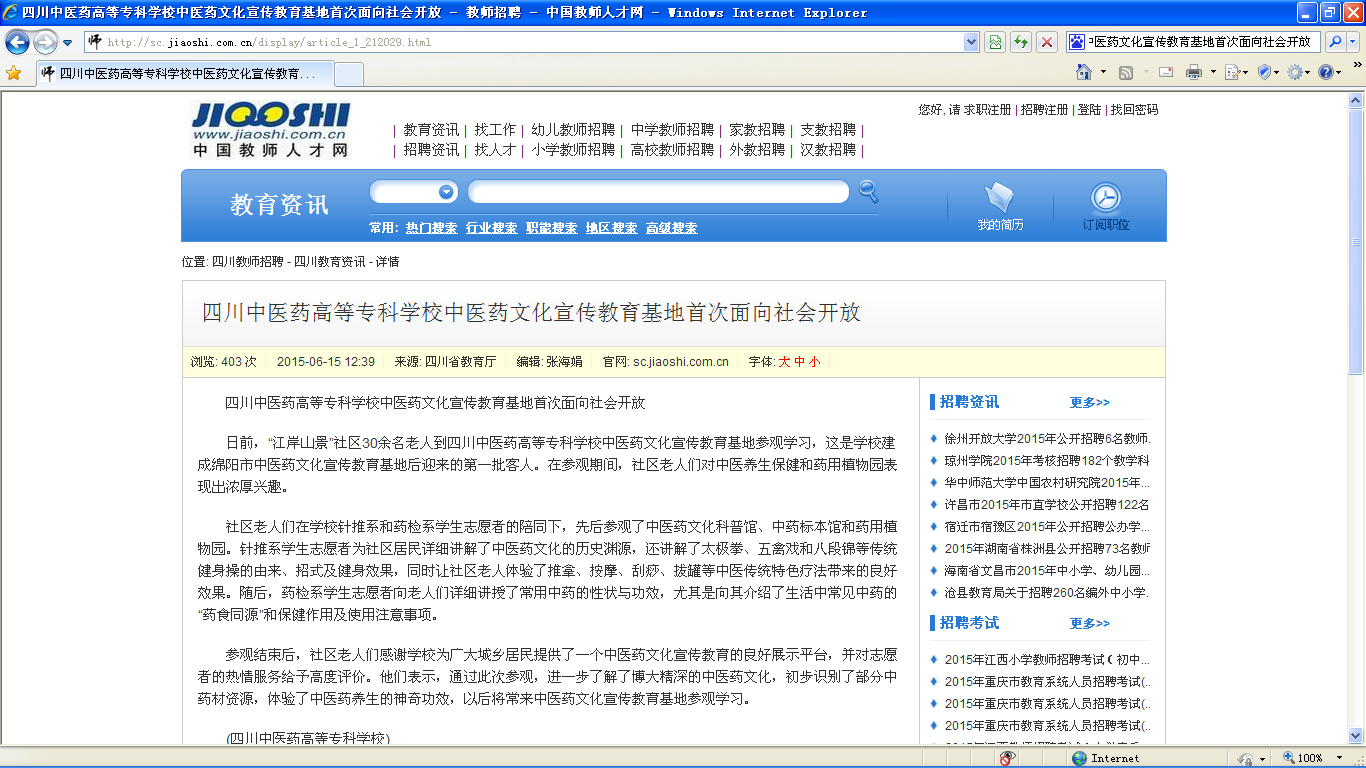Open the Home page icon

click(1084, 72)
